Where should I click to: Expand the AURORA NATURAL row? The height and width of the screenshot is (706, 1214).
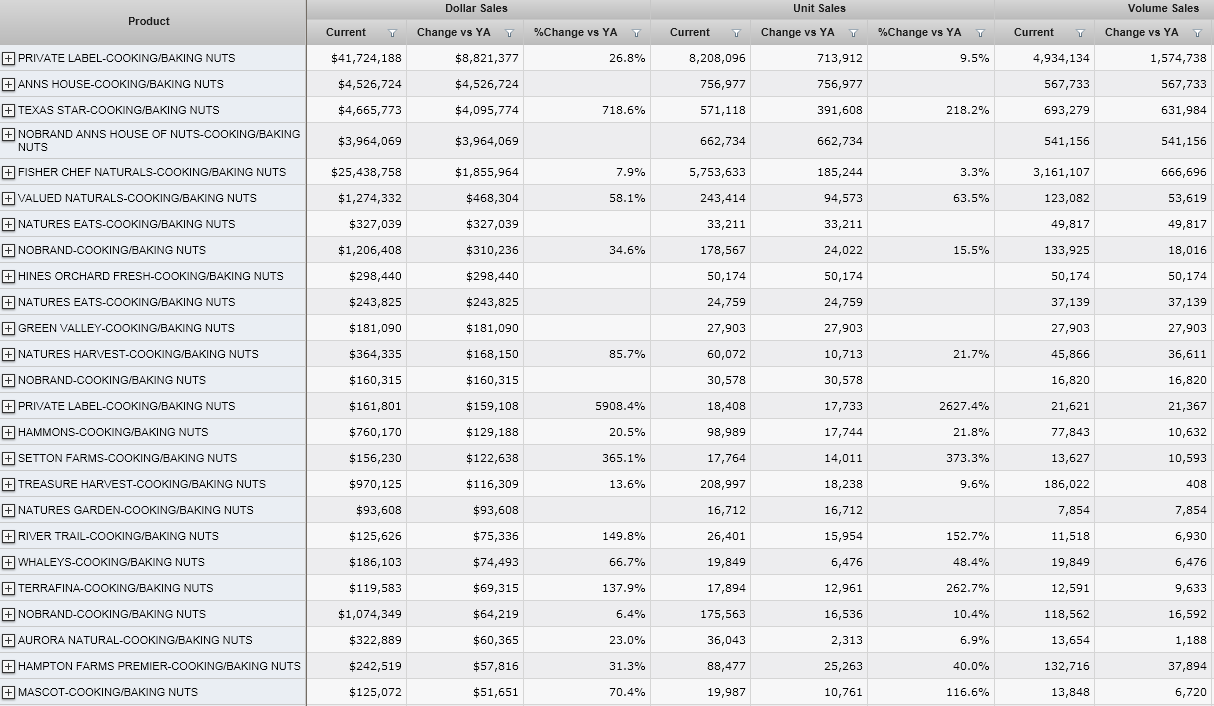pyautogui.click(x=9, y=640)
